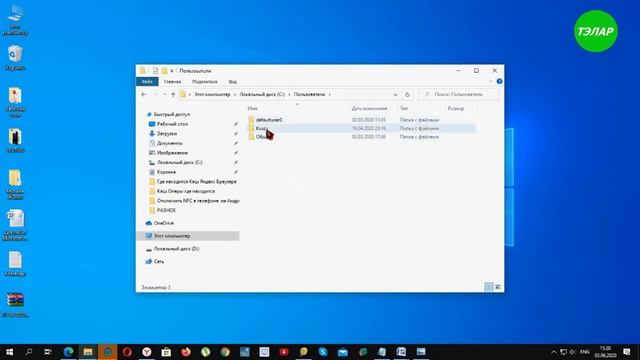Click Локальный диск (C:) in address breadcrumb

(x=262, y=94)
